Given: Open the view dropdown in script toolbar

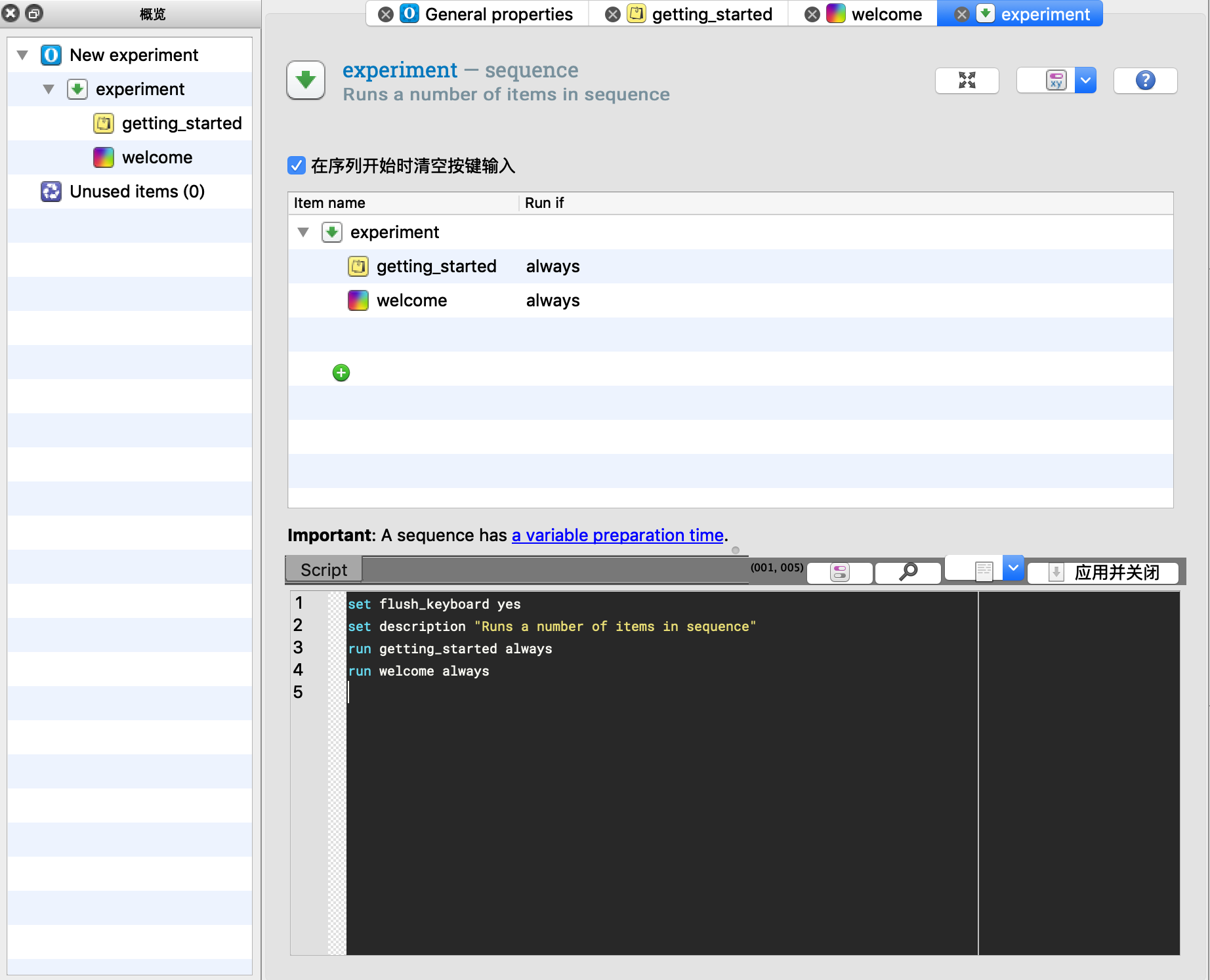Looking at the screenshot, I should [1013, 569].
